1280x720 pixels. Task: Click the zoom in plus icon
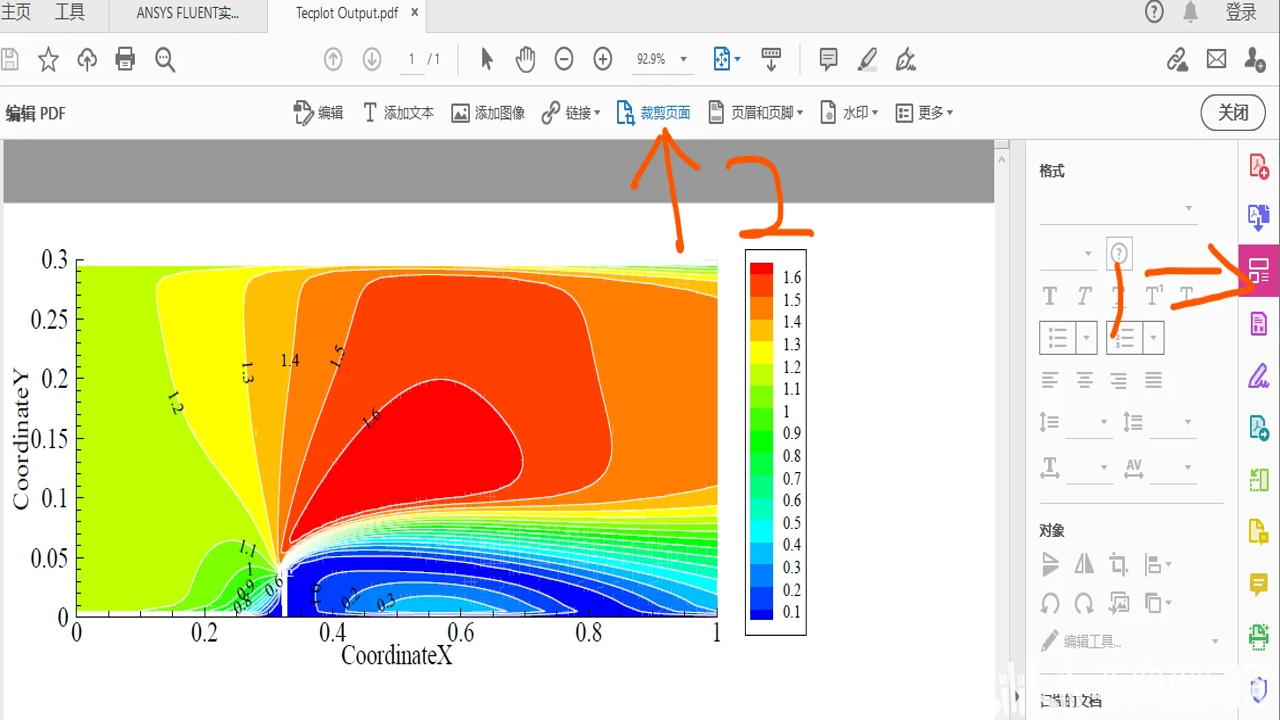tap(603, 60)
